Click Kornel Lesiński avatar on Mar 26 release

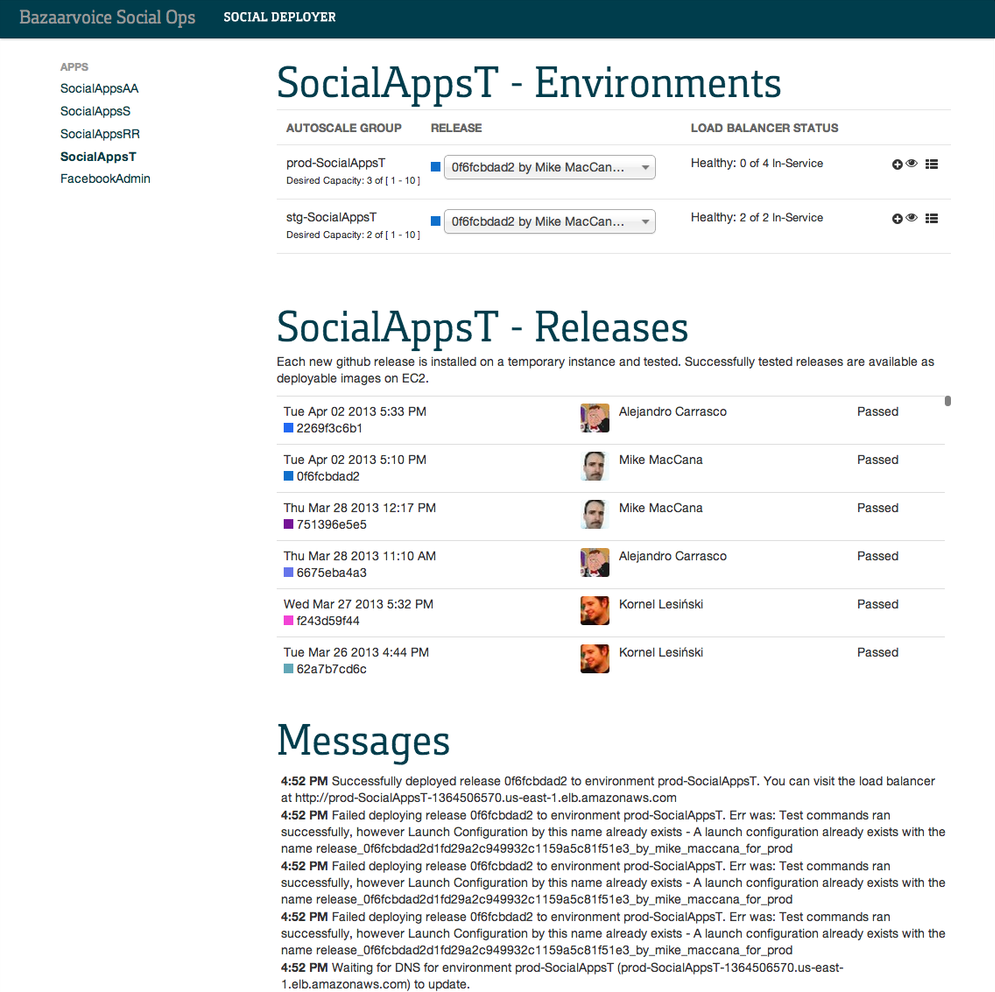(595, 659)
